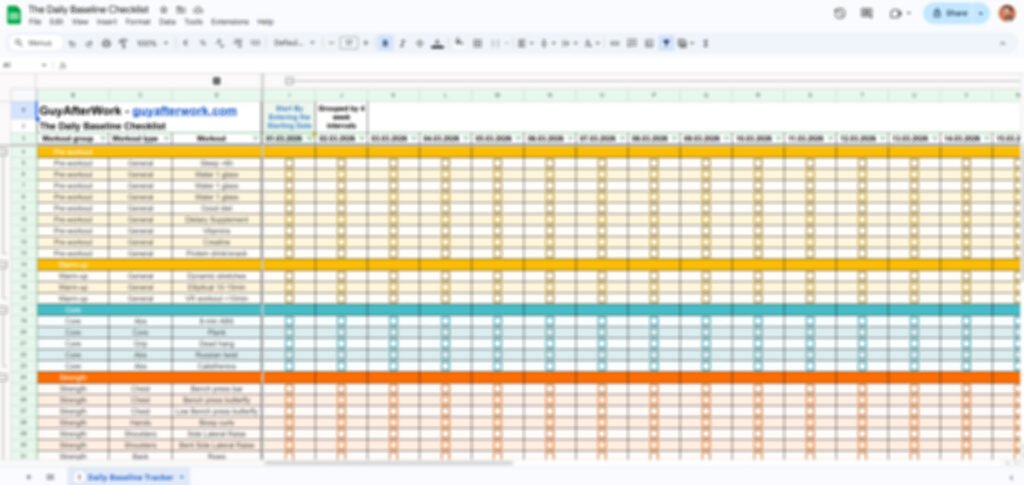
Task: Open the font family dropdown
Action: point(294,43)
